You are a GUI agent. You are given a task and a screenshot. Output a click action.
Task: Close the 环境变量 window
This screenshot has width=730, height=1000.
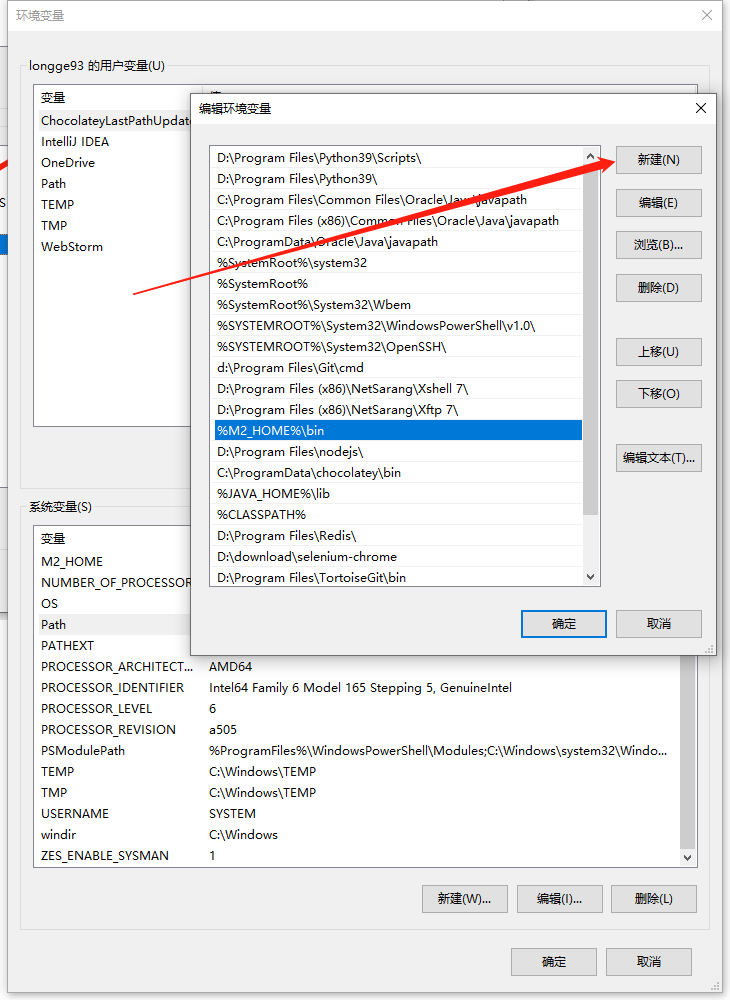point(707,15)
